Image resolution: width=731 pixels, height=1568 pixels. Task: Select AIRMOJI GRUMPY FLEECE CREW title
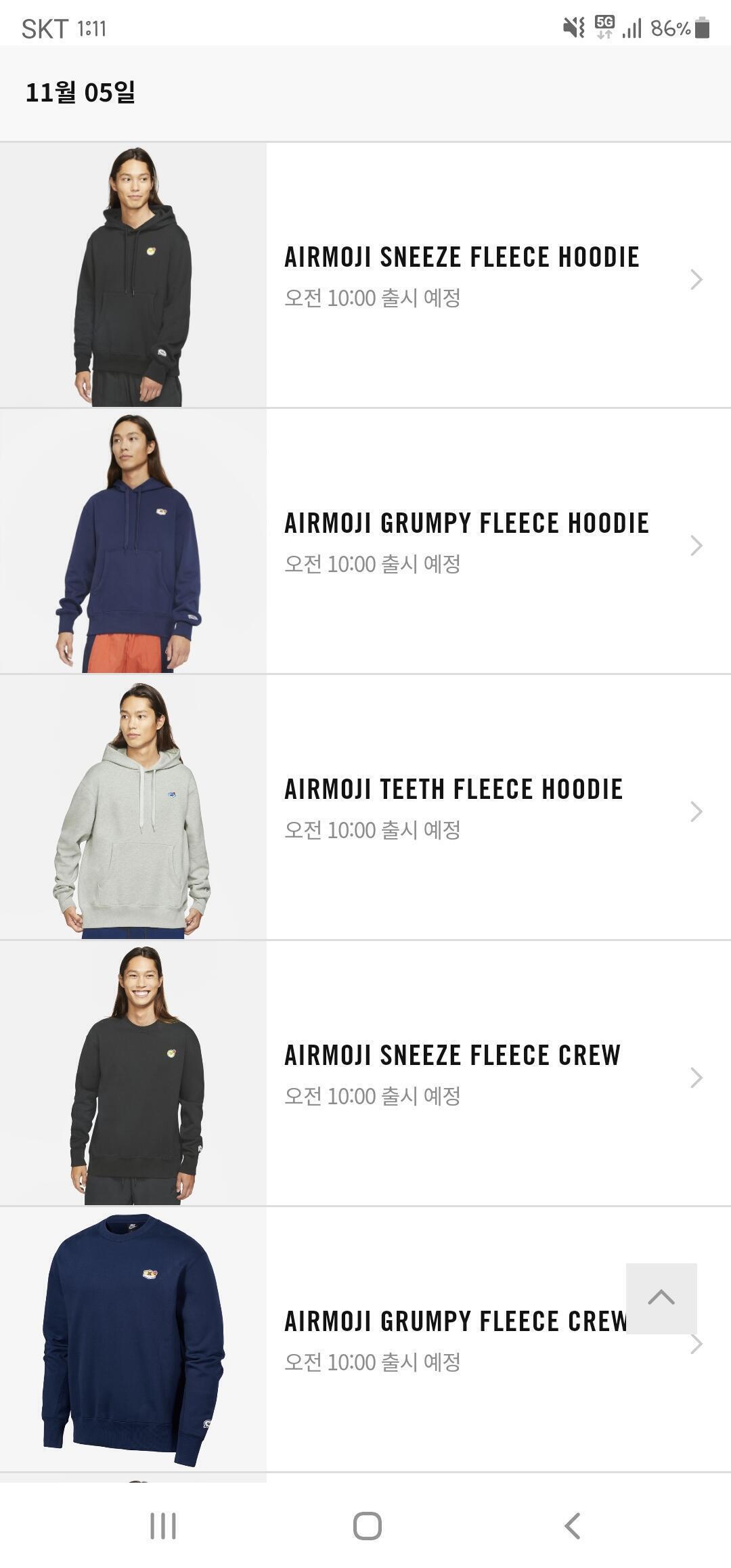coord(456,1322)
